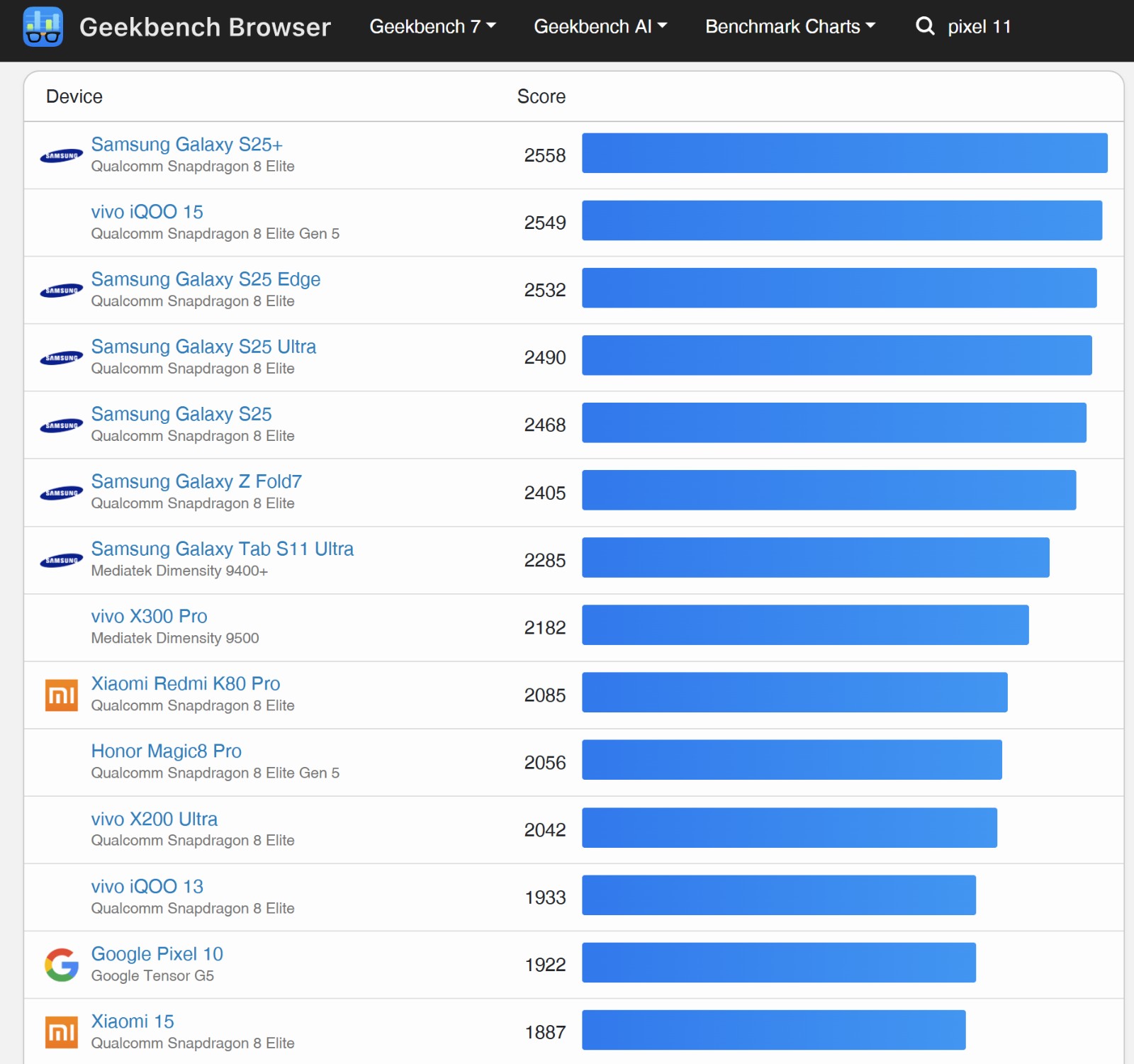Click score value 2532

point(545,290)
